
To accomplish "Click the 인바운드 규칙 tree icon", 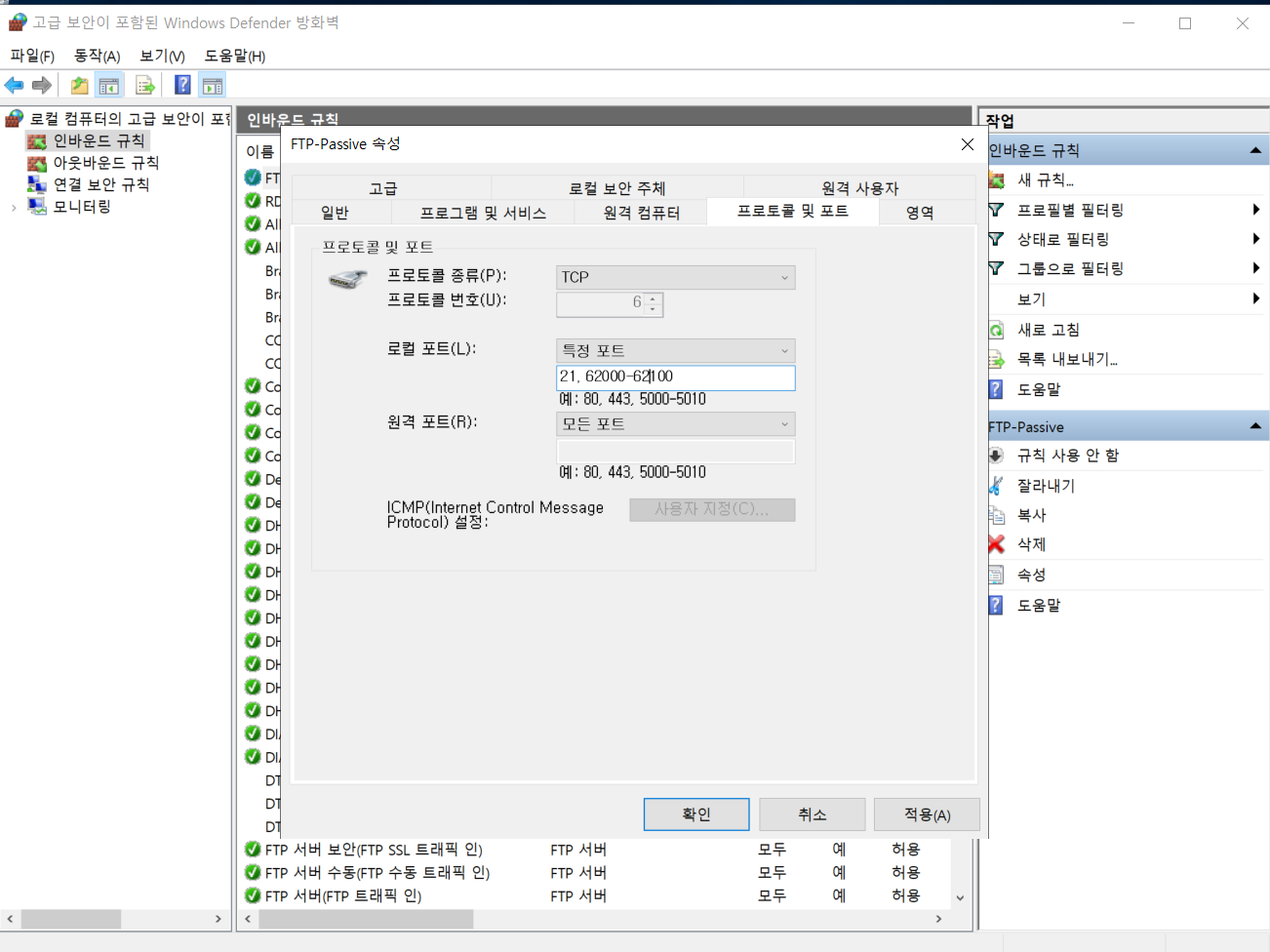I will 37,141.
